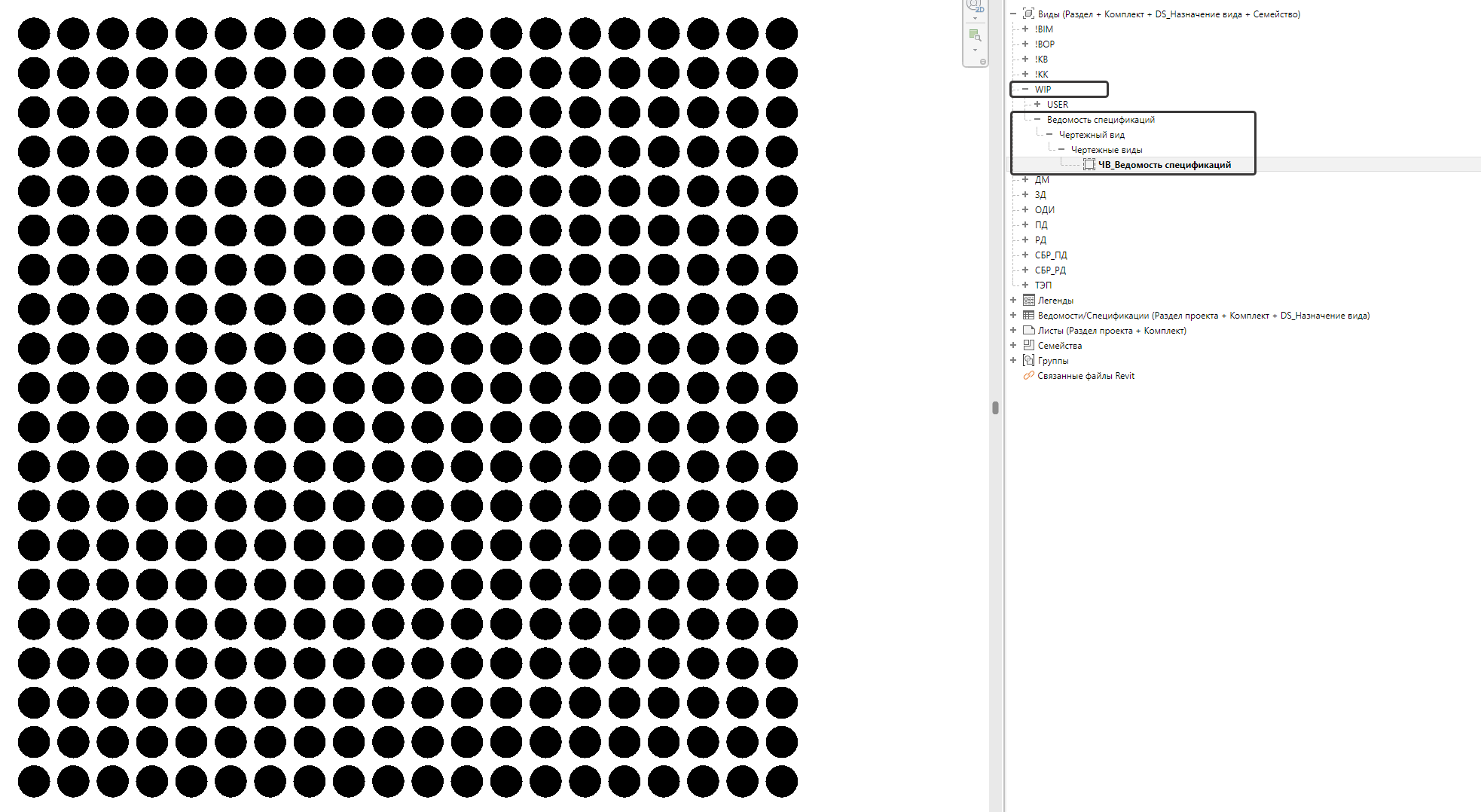The height and width of the screenshot is (812, 1481).
Task: Select the ОДИ tree item
Action: click(x=1044, y=210)
